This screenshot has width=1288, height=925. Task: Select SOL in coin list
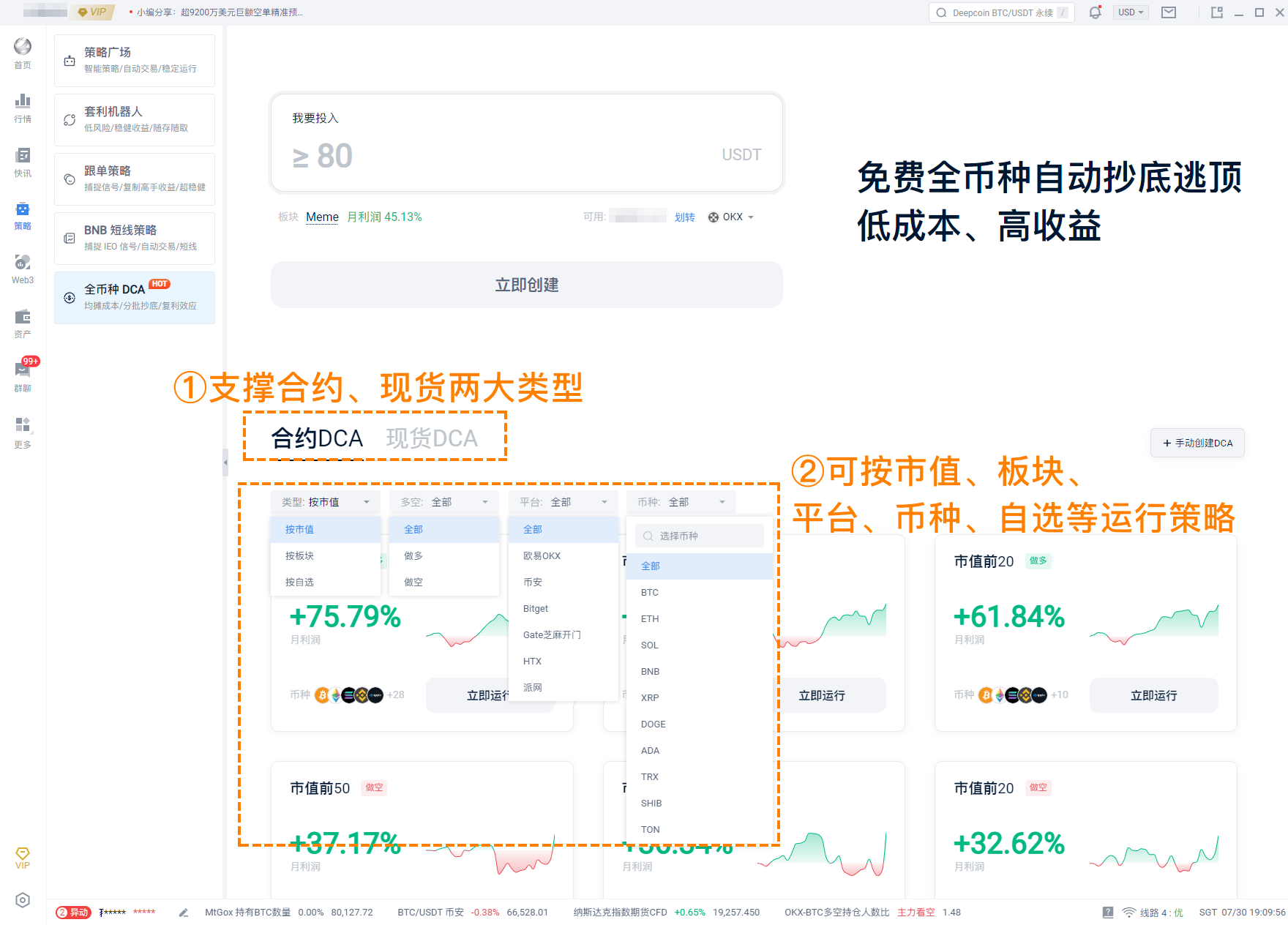point(700,645)
